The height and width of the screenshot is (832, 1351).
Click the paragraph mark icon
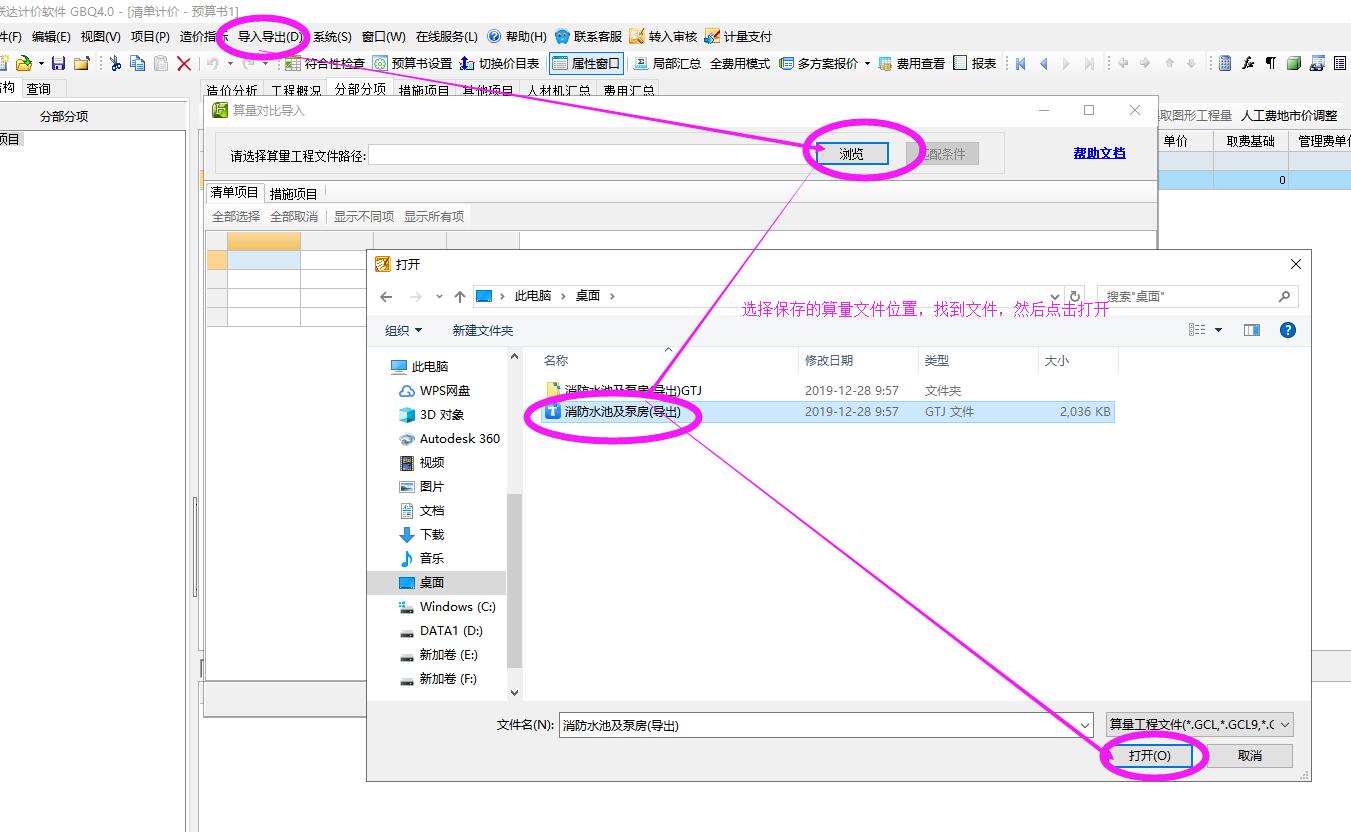pyautogui.click(x=1270, y=63)
